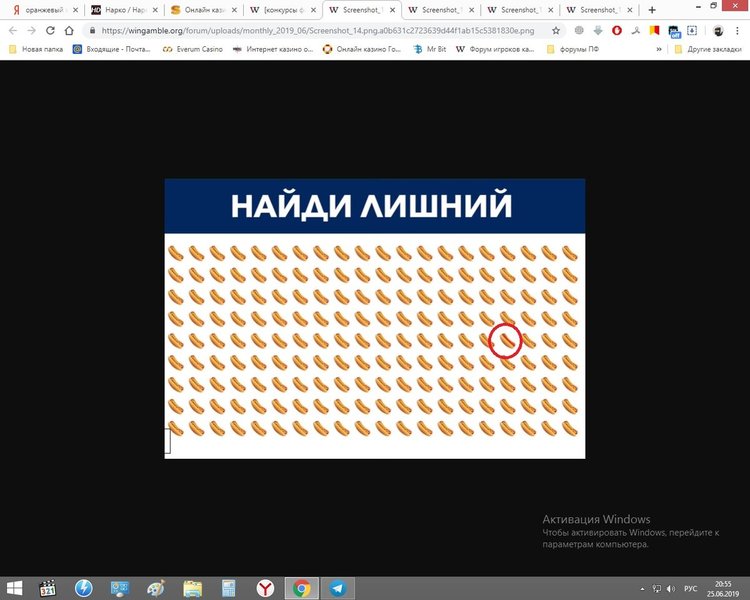Open the 'Форум игроков ка...' bookmark
This screenshot has height=600, width=750.
point(495,49)
